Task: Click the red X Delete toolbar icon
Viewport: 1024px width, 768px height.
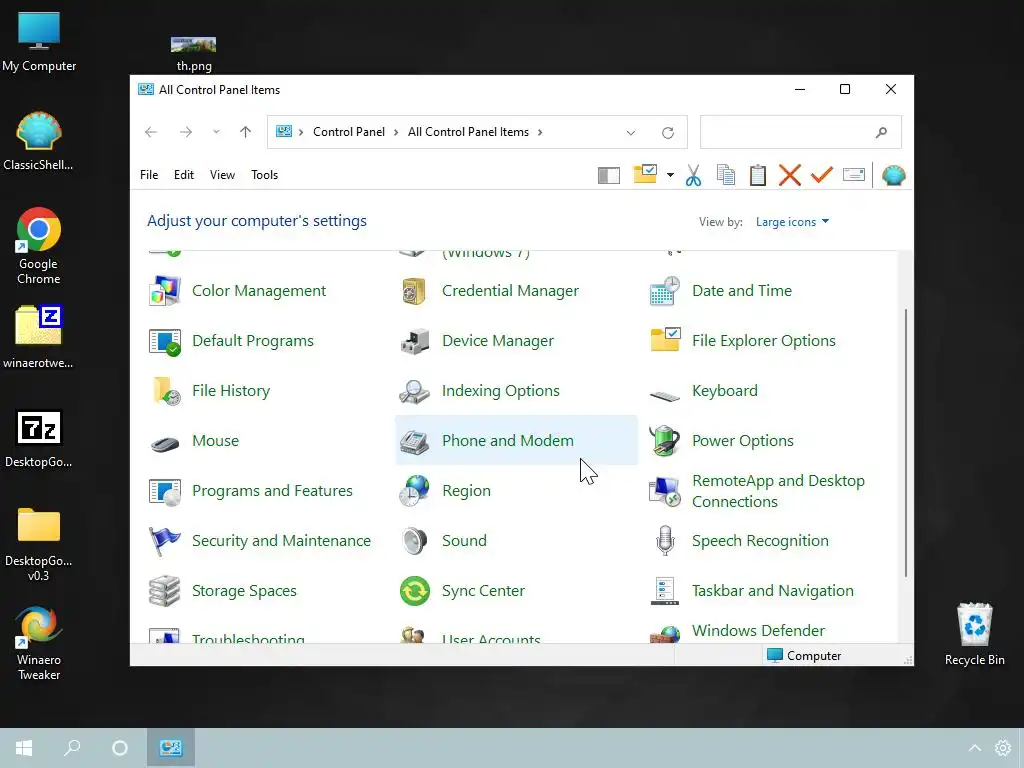Action: [790, 175]
